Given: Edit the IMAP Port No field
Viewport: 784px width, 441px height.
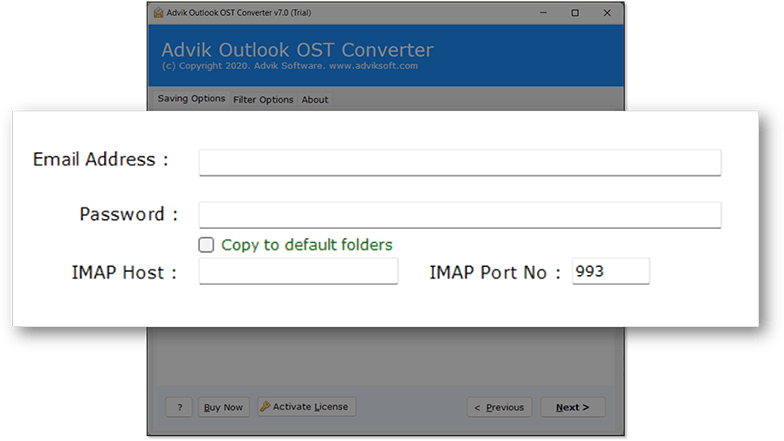Looking at the screenshot, I should coord(611,271).
